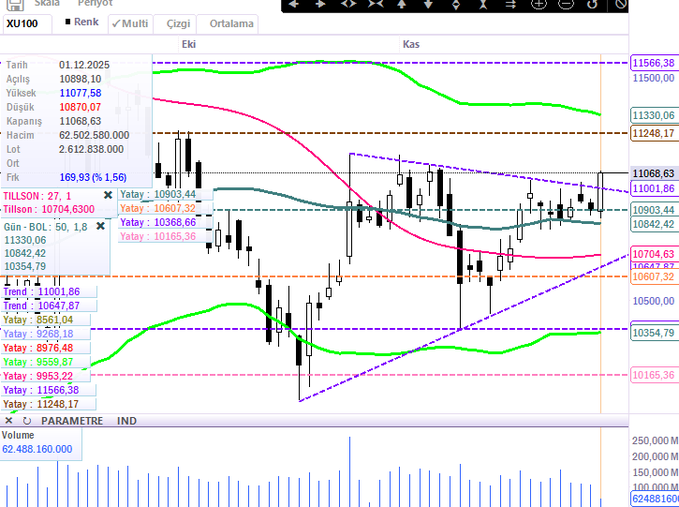Click the vertical stretch double-arrow icon
This screenshot has height=507, width=679.
[456, 4]
